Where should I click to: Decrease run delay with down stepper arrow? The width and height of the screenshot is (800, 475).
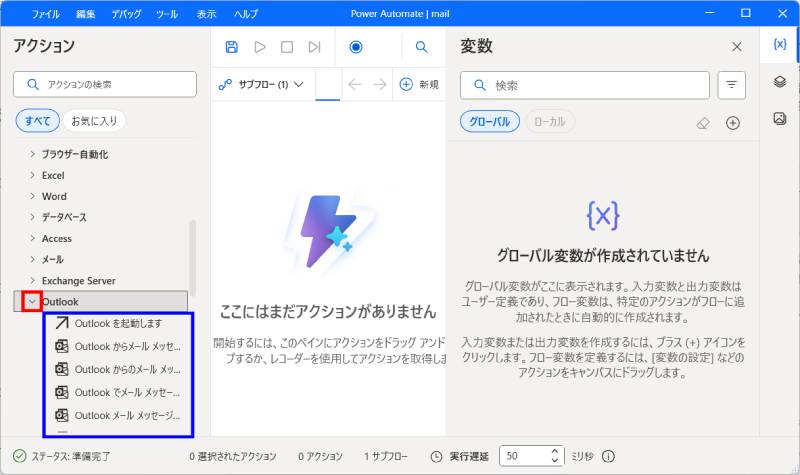point(556,461)
